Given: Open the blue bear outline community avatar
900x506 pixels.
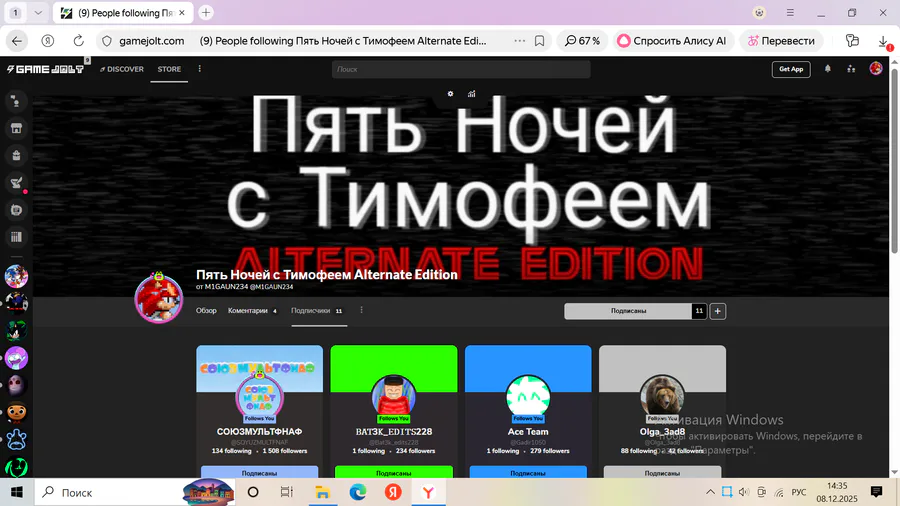Looking at the screenshot, I should coord(16,440).
